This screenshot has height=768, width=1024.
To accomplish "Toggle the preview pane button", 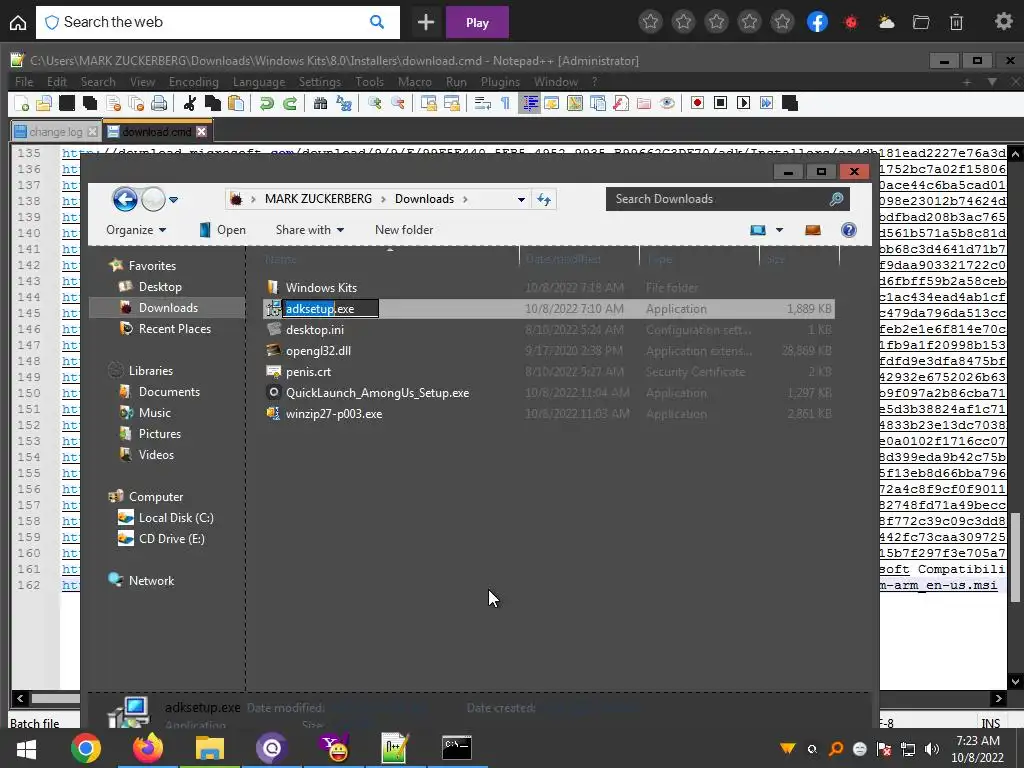I will click(x=813, y=230).
